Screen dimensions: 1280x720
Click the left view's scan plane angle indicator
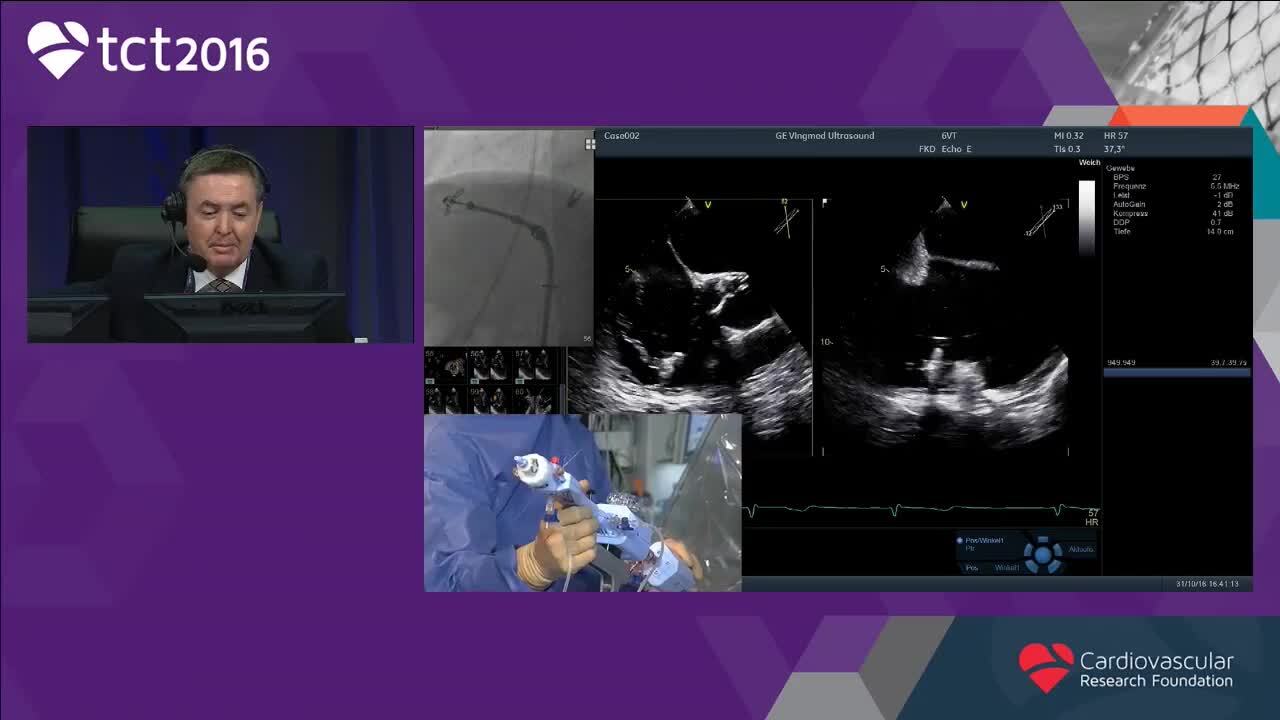(785, 220)
